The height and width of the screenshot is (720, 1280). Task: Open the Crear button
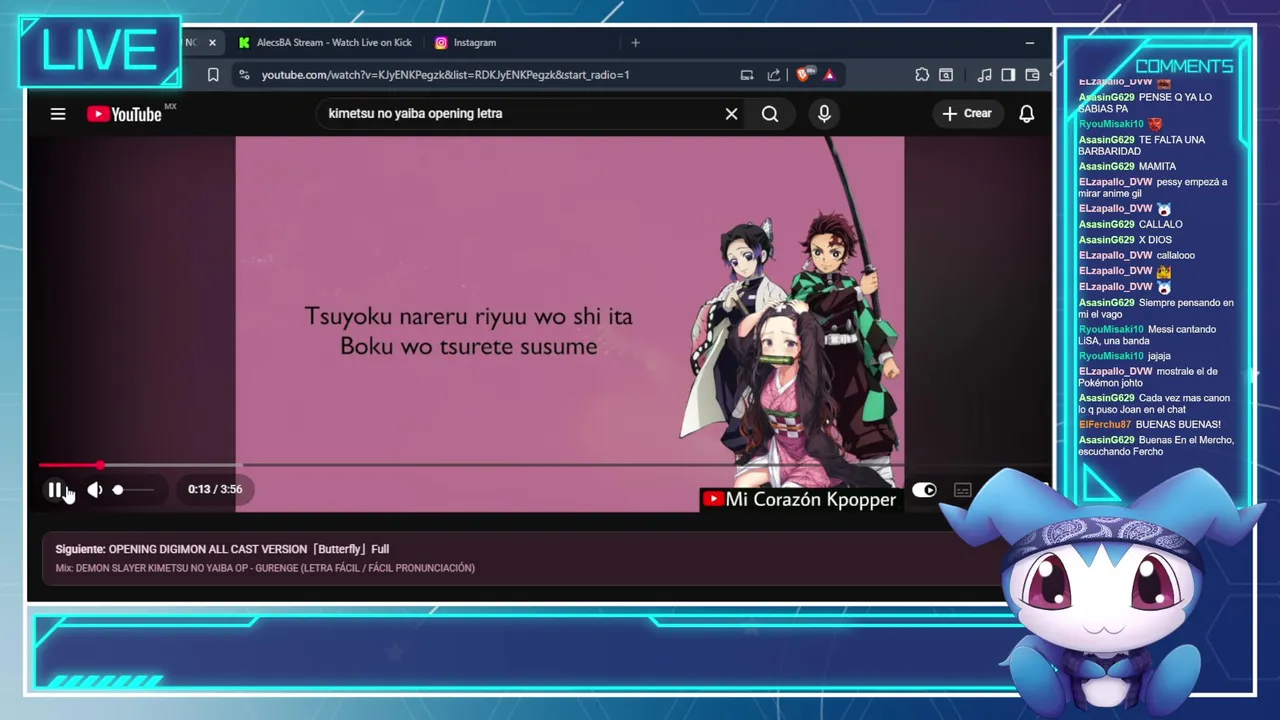967,114
